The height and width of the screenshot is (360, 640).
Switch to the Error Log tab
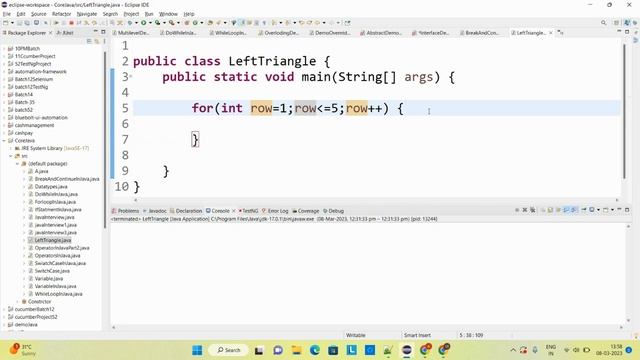click(x=275, y=211)
